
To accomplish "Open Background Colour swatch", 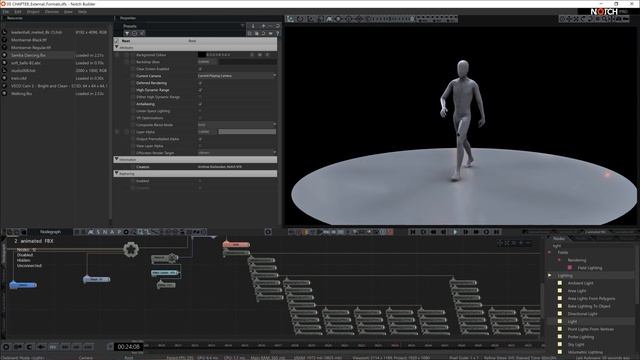I will [202, 55].
